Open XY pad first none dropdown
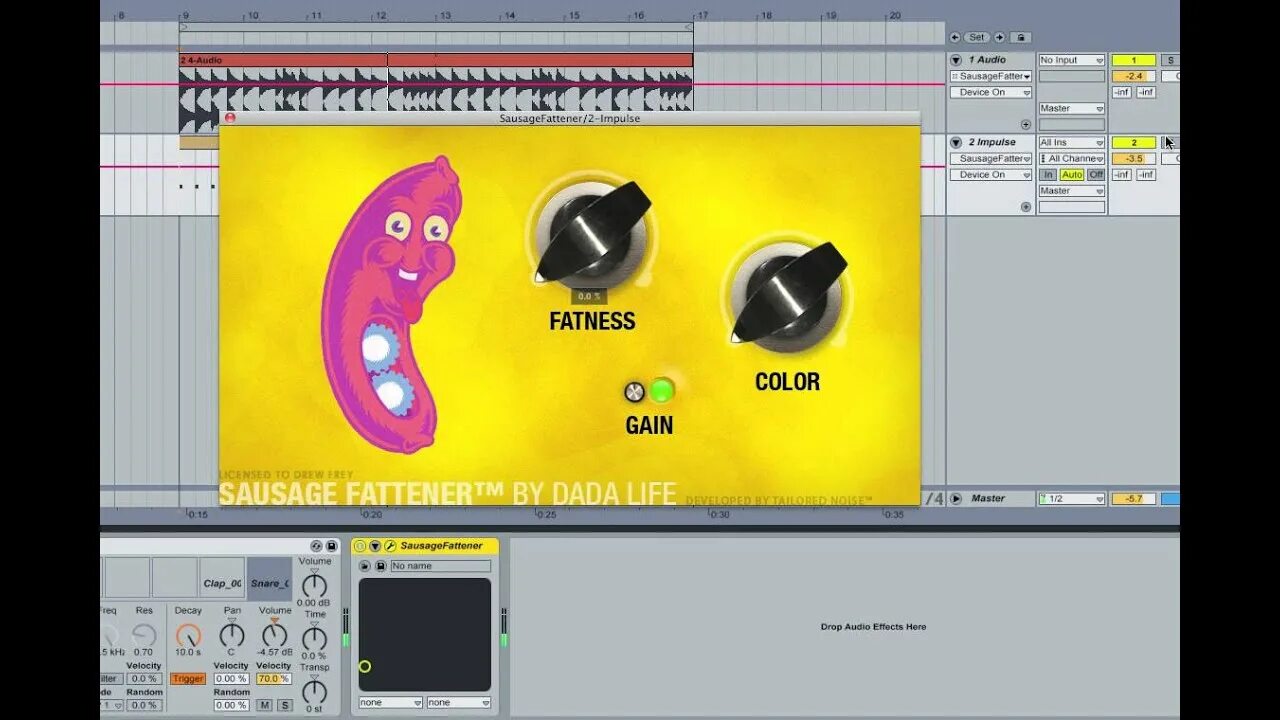 point(390,703)
